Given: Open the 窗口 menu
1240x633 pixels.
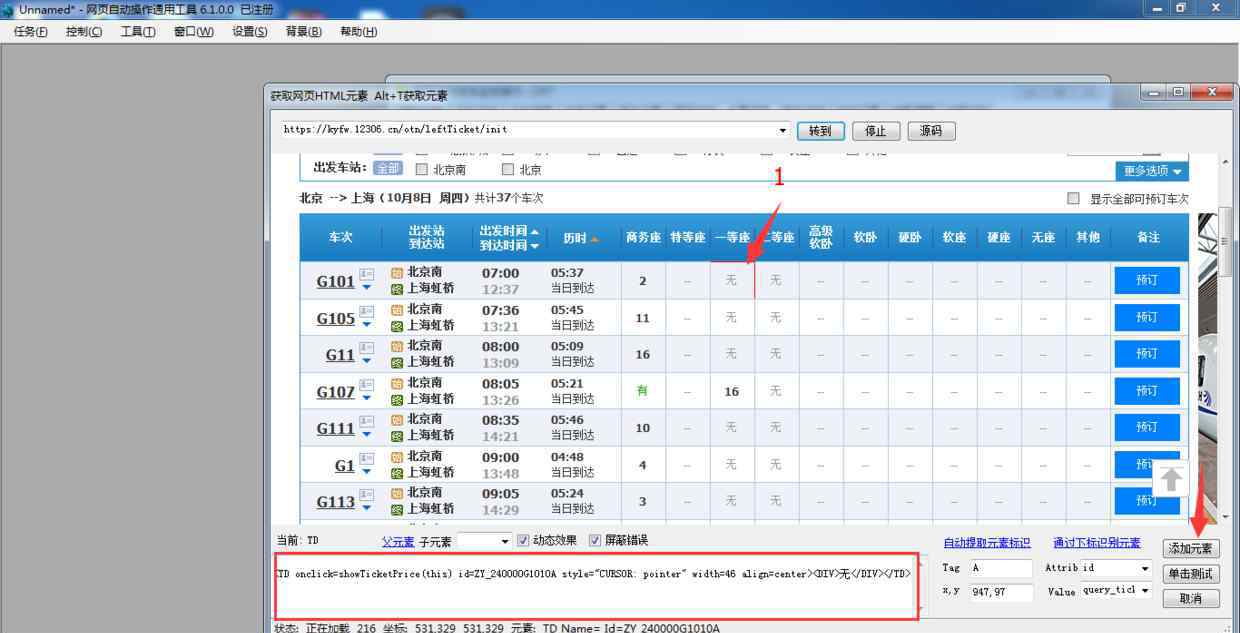Looking at the screenshot, I should [193, 31].
